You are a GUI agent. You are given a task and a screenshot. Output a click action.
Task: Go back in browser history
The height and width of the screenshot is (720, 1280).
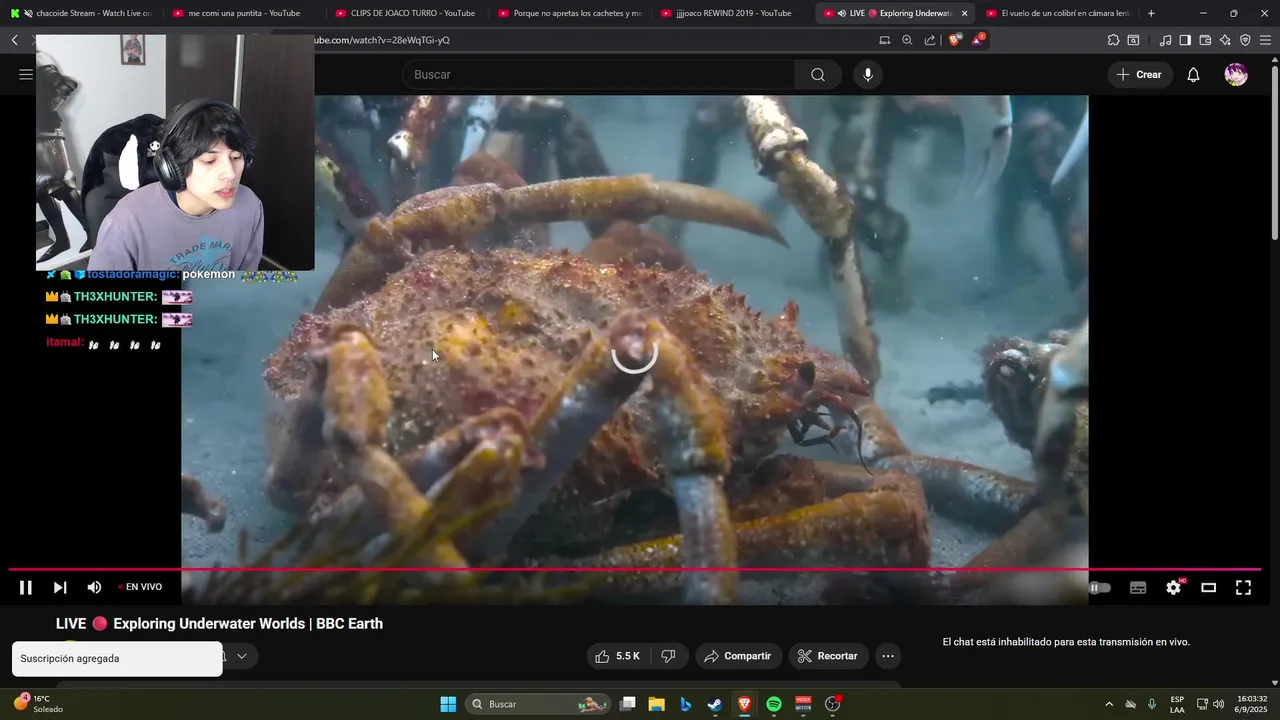(x=15, y=40)
